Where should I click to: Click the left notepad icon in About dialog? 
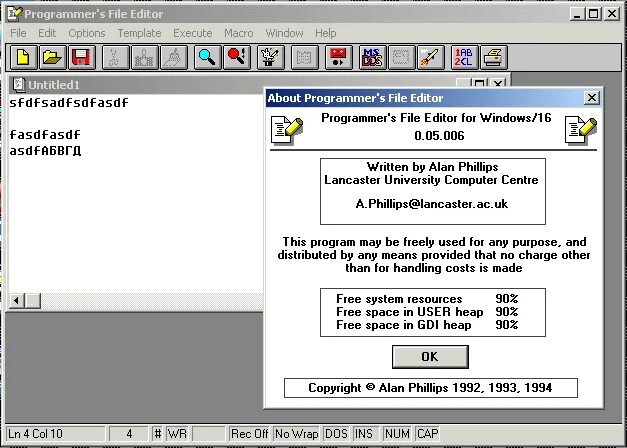286,130
